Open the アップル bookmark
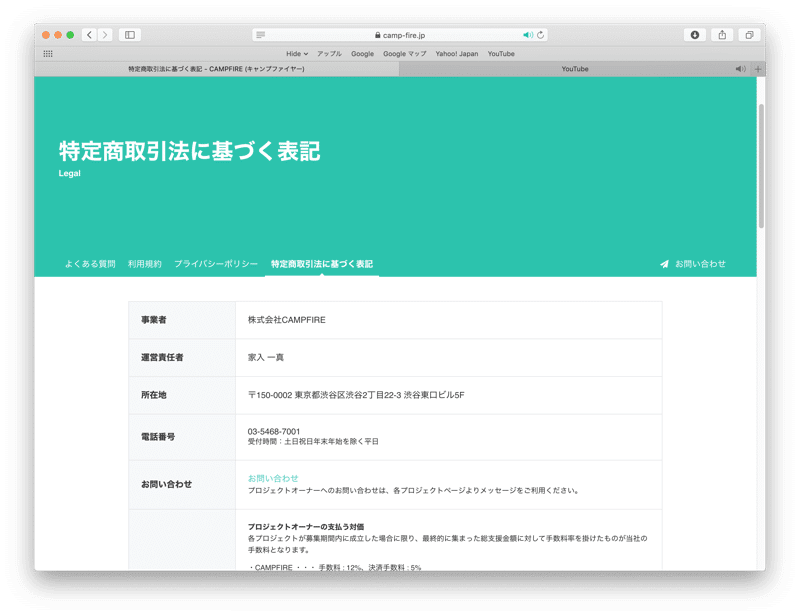Viewport: 800px width, 616px height. pos(329,54)
